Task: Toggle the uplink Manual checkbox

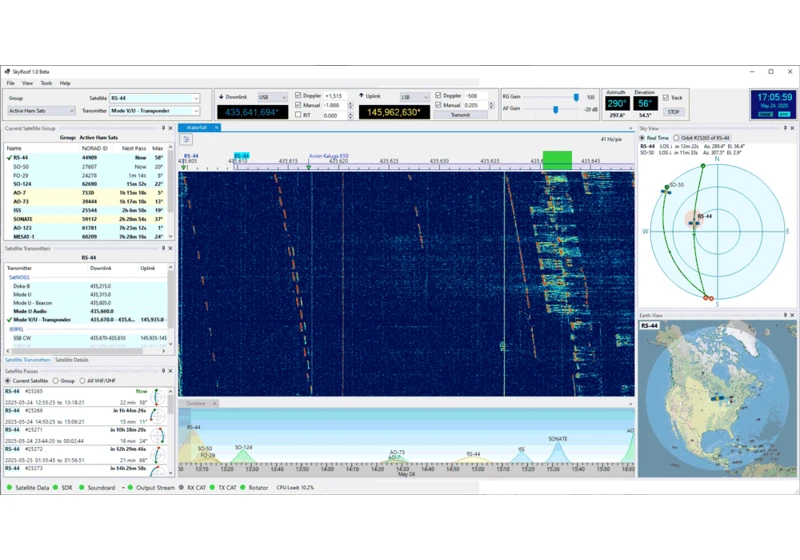Action: 438,105
